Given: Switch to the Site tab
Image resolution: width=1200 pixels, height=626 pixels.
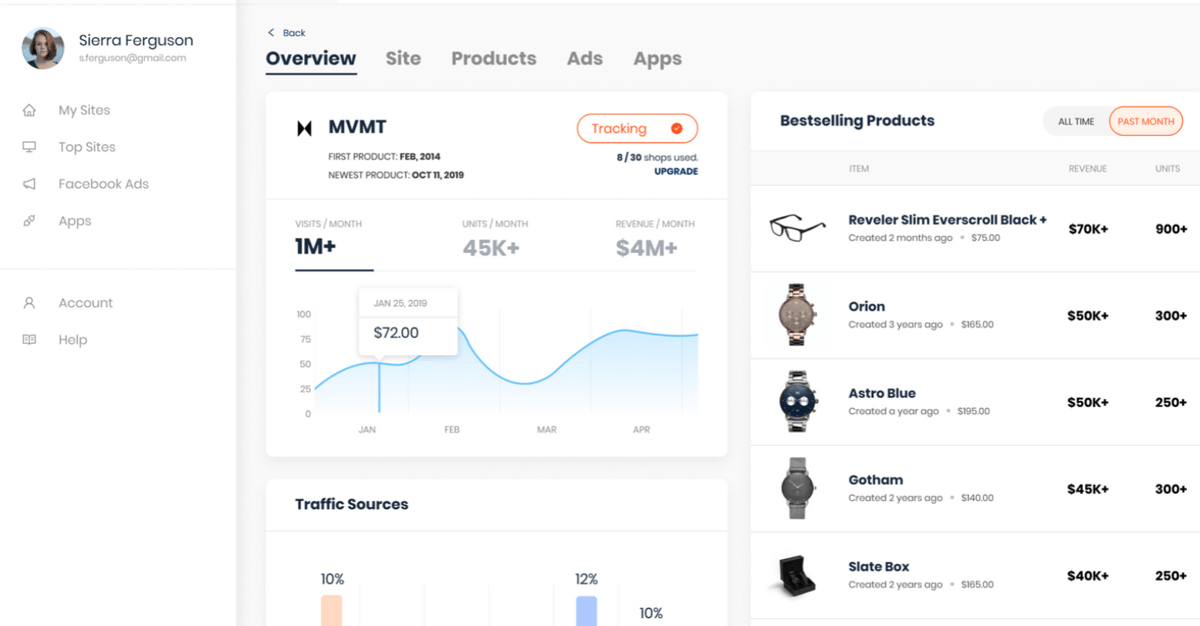Looking at the screenshot, I should click(x=403, y=58).
